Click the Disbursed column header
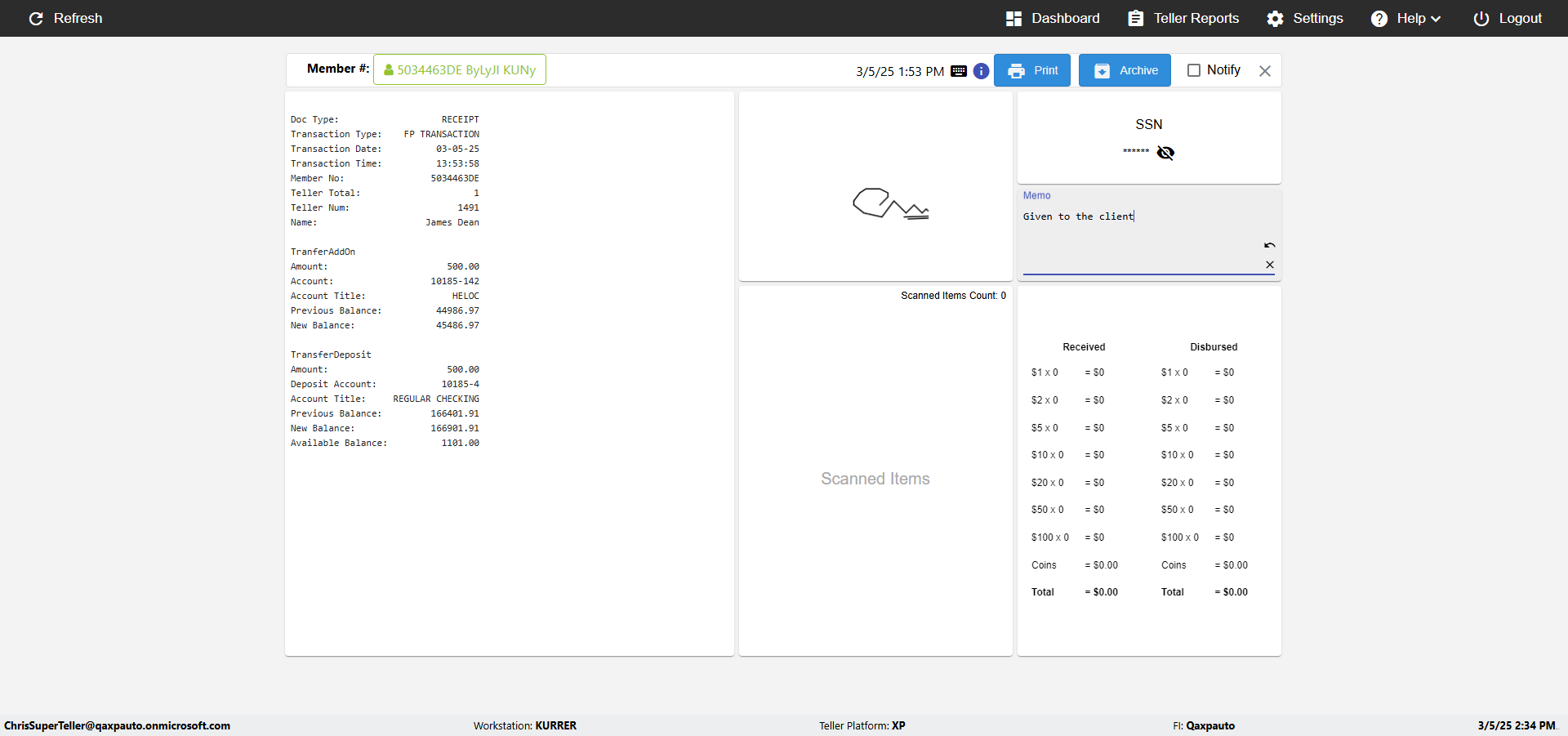The width and height of the screenshot is (1568, 736). click(1214, 347)
